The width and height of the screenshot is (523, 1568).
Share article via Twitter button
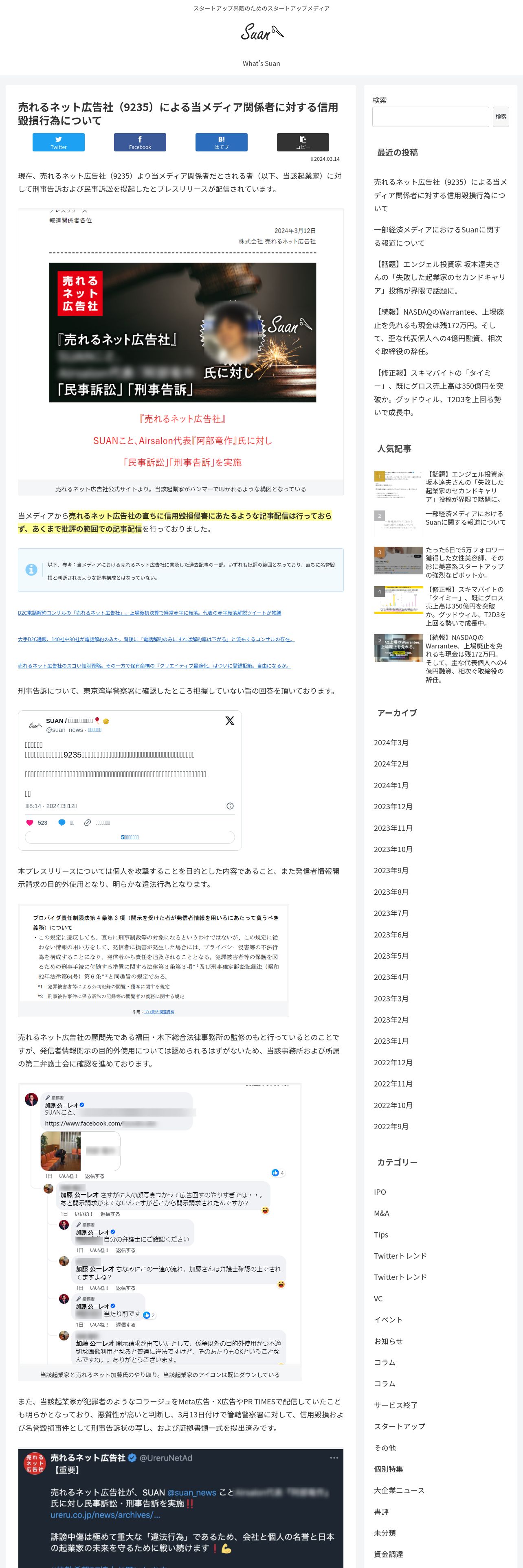click(x=58, y=142)
